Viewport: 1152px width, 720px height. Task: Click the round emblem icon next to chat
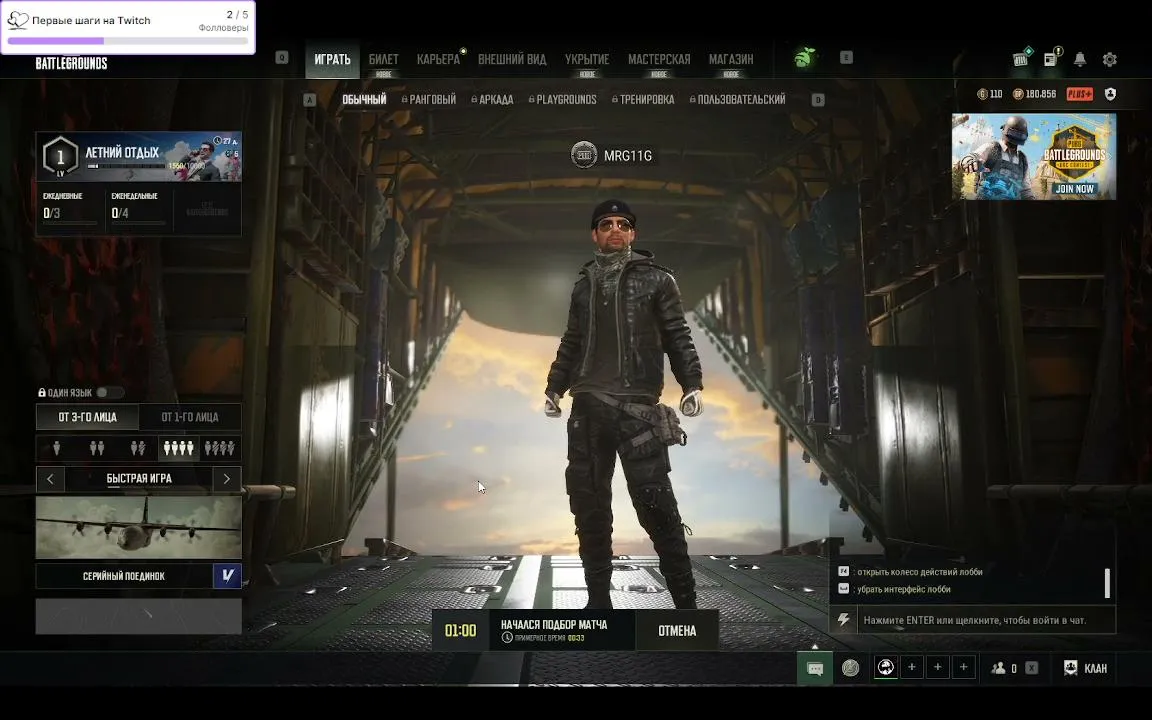click(850, 668)
